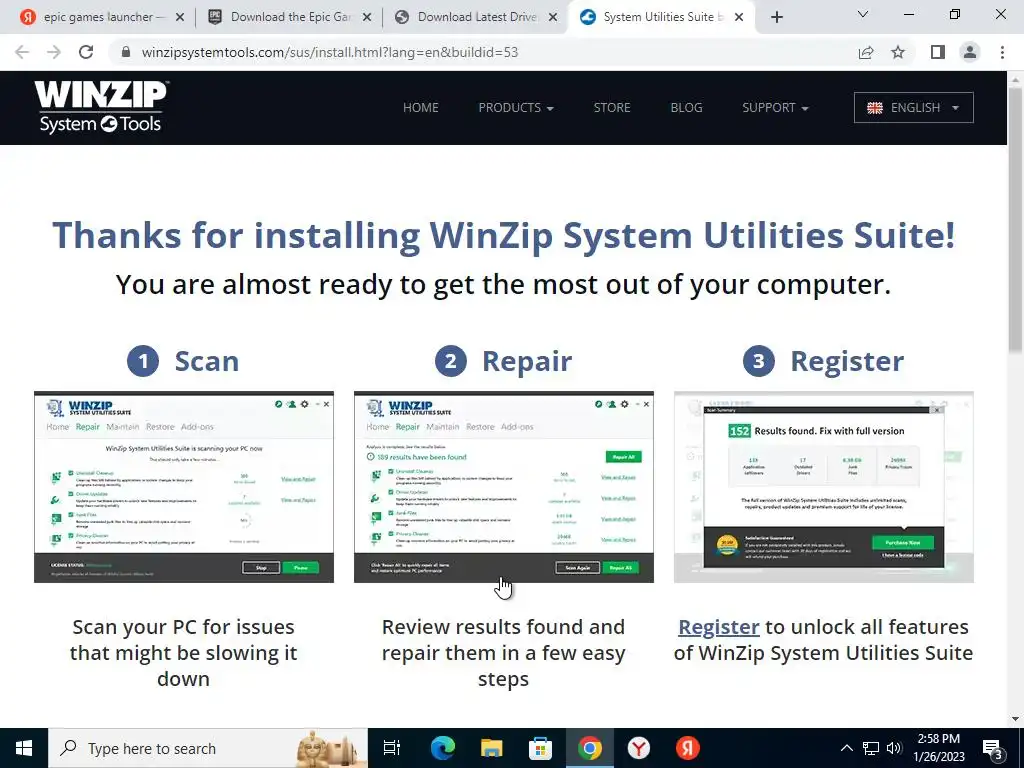Expand the SUPPORT dropdown menu

[775, 108]
